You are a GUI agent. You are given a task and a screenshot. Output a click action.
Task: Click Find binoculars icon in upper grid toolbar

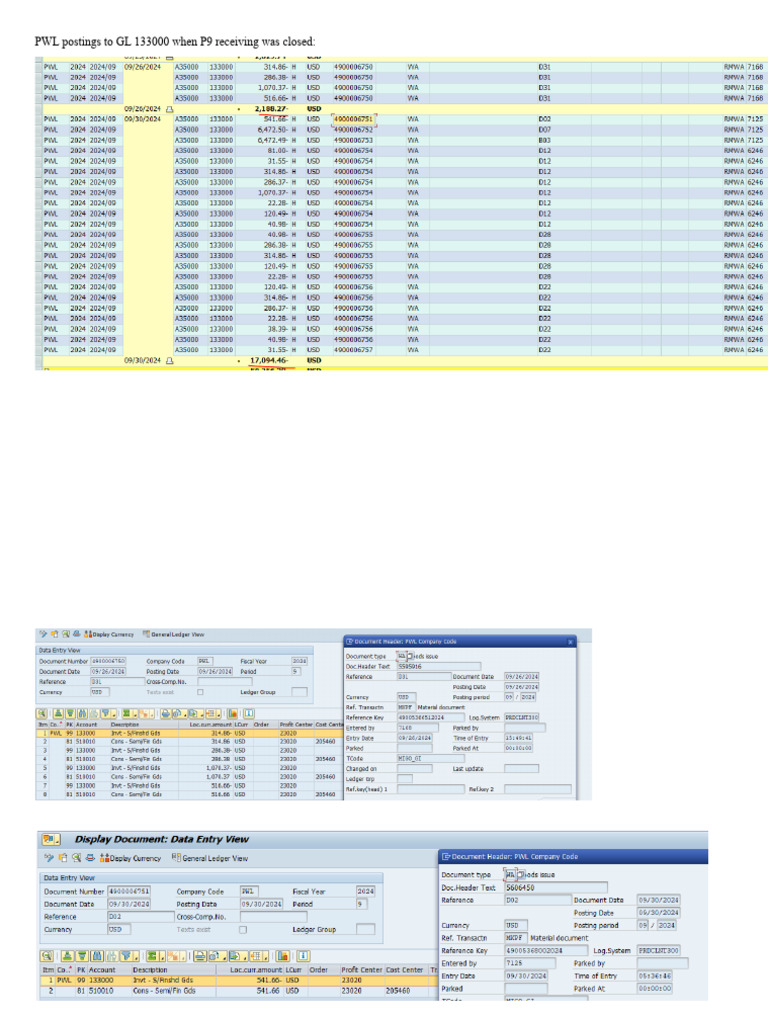click(x=80, y=713)
